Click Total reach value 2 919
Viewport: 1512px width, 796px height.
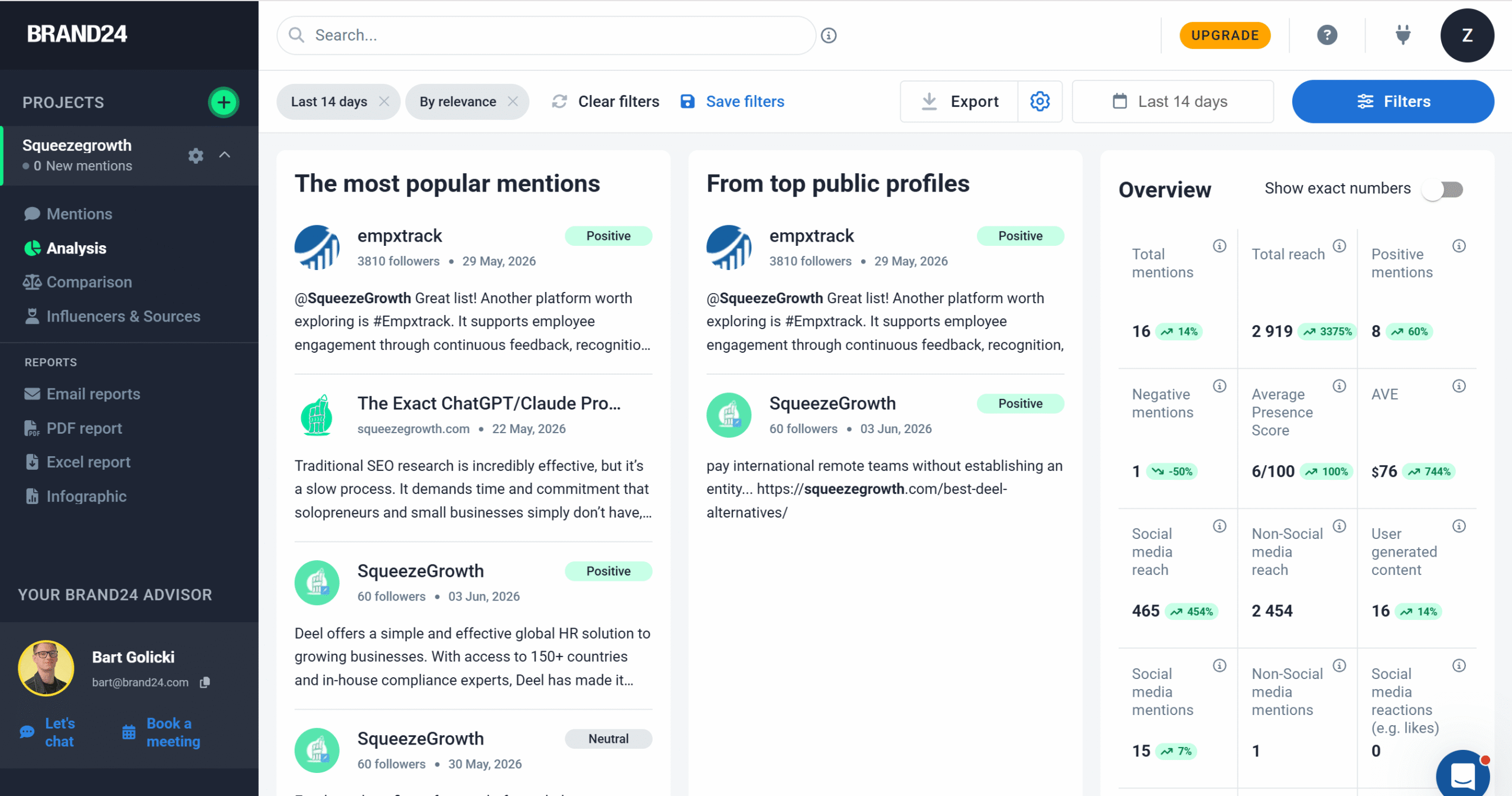(x=1272, y=332)
